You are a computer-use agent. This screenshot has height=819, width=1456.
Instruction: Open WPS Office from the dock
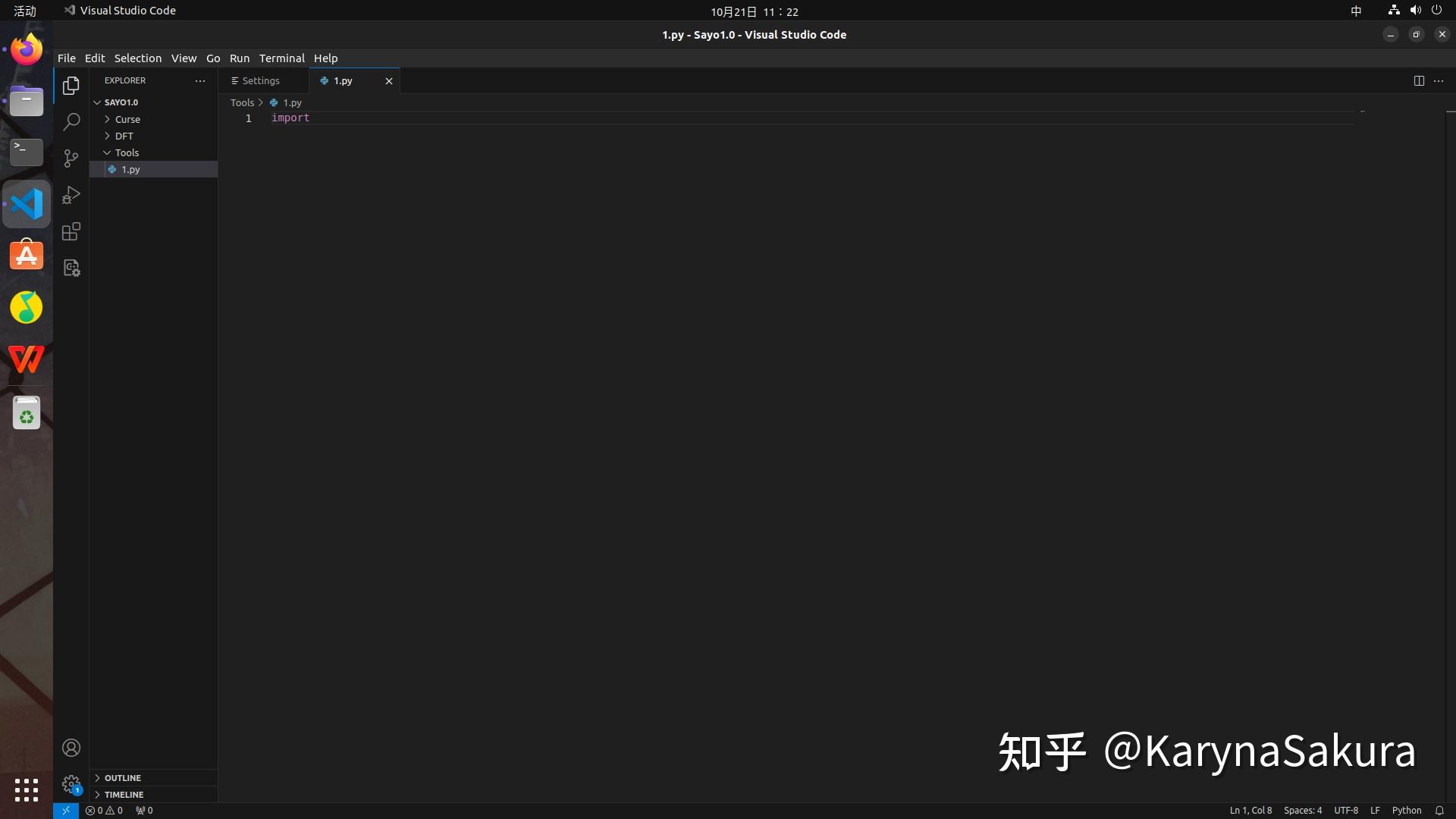(26, 359)
